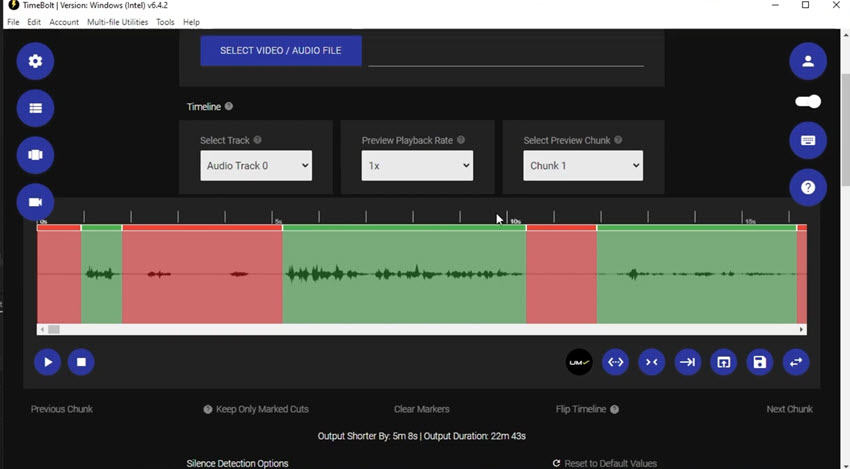Viewport: 850px width, 469px height.
Task: Click the Silence Detection Options heading
Action: (x=237, y=464)
